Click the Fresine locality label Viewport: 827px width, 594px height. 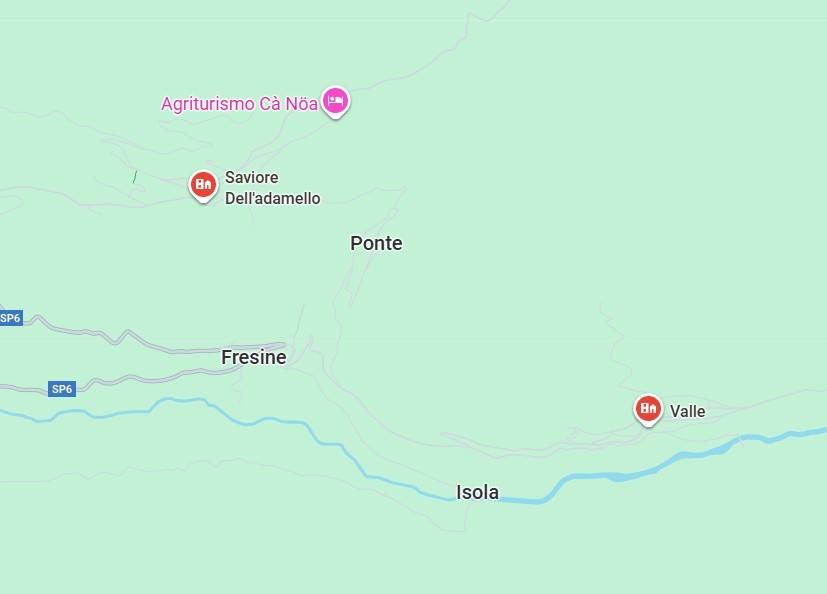254,357
